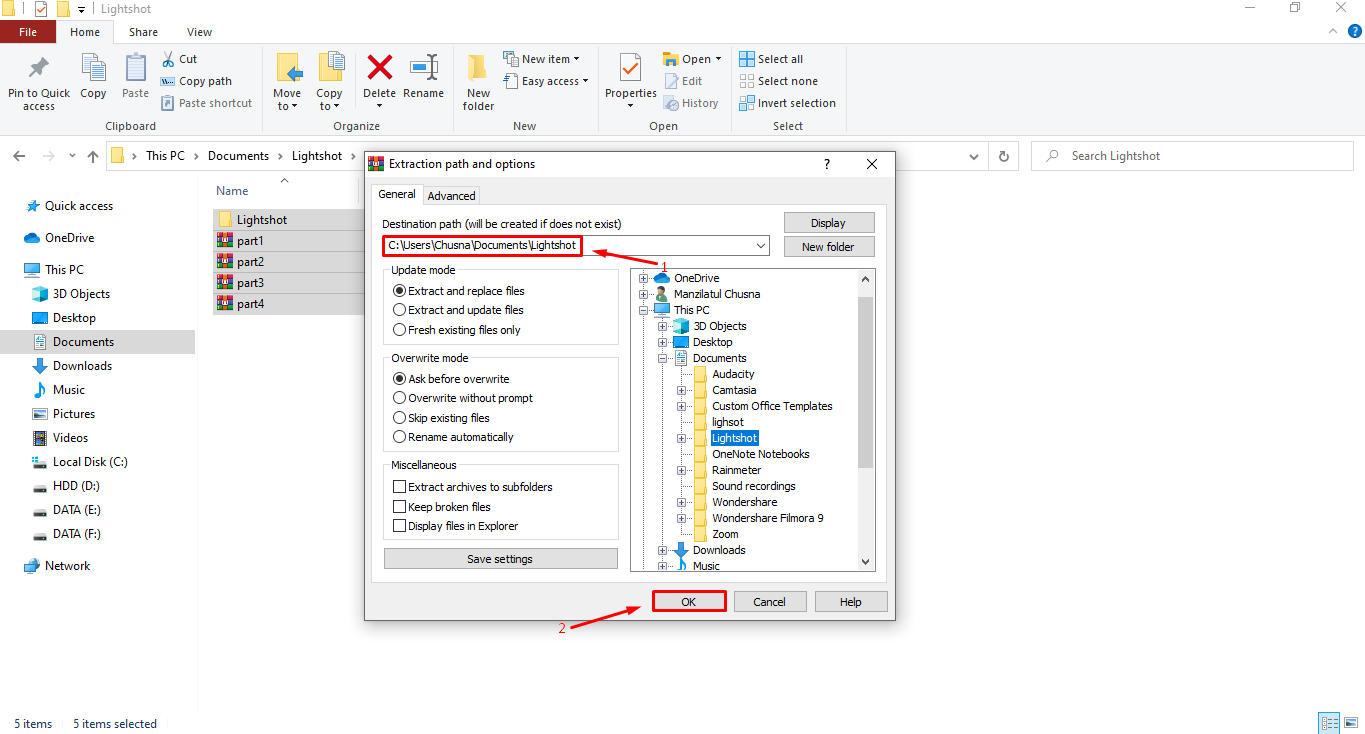
Task: Click Select all in ribbon
Action: click(x=771, y=59)
